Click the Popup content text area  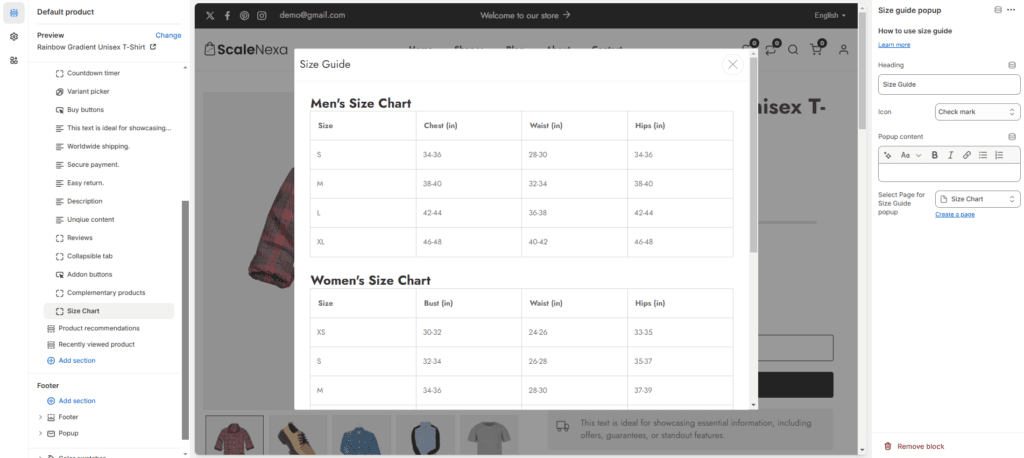click(949, 172)
